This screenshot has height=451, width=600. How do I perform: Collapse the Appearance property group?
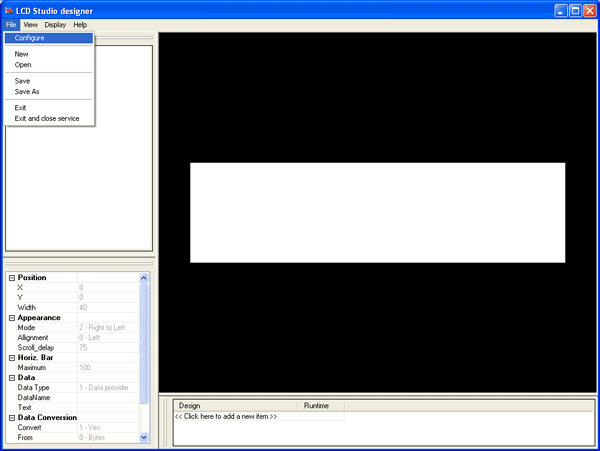coord(12,318)
